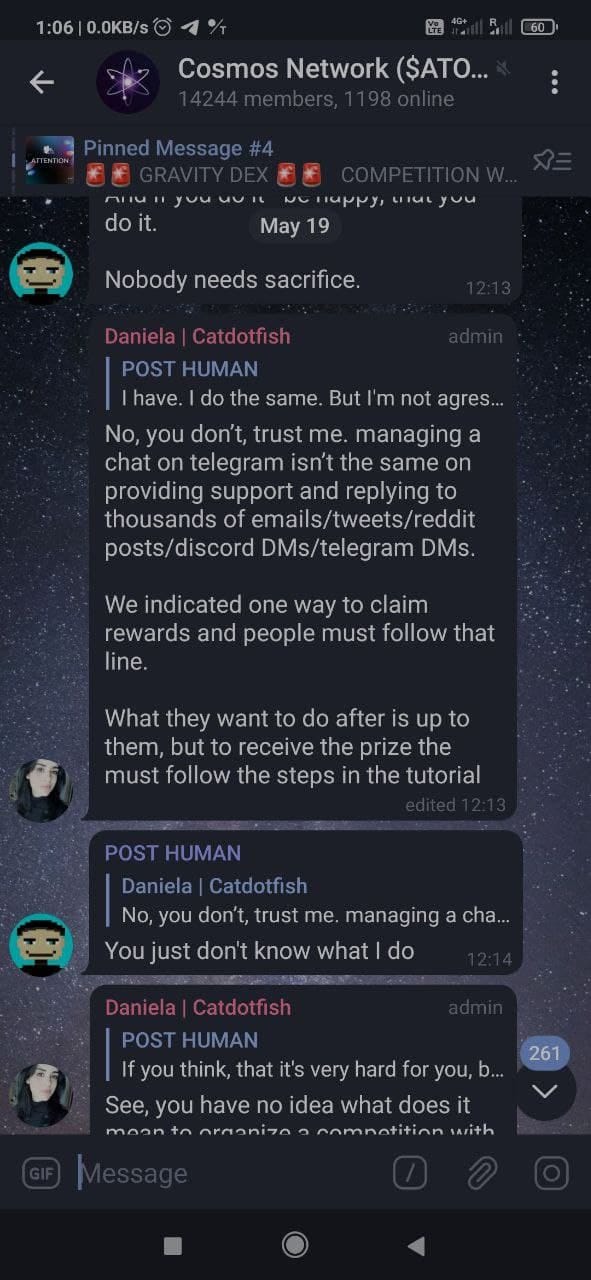Focus the Message input field
The image size is (591, 1280).
point(230,1173)
